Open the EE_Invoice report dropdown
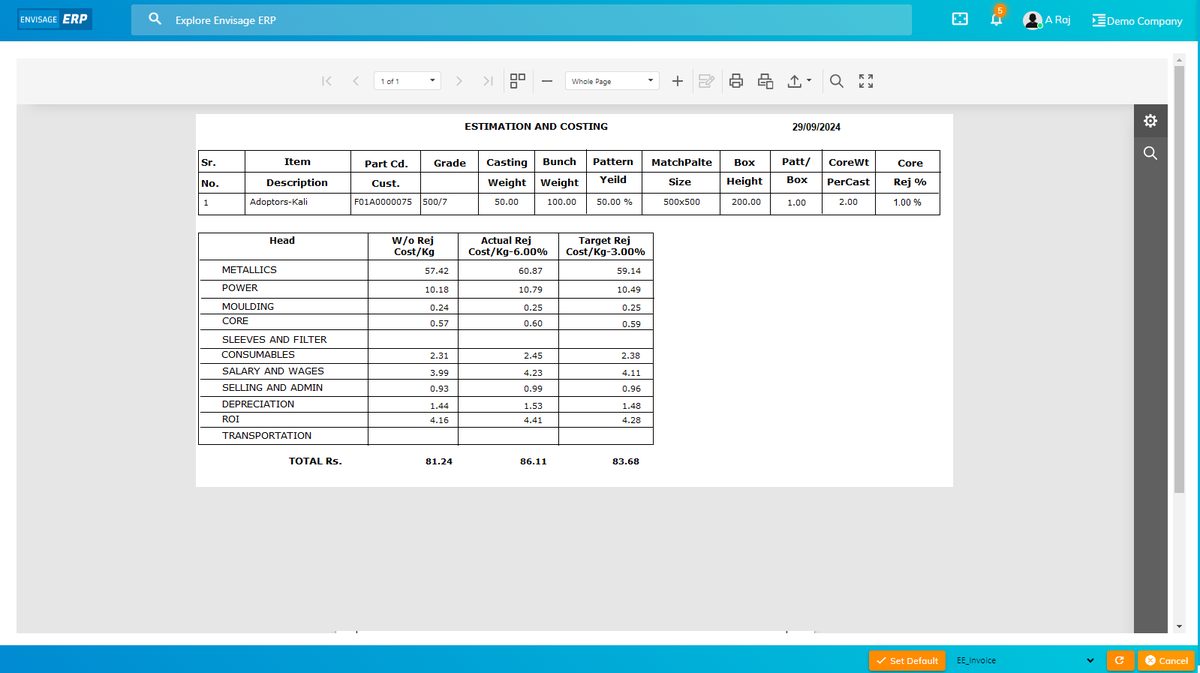This screenshot has width=1200, height=673. pyautogui.click(x=1025, y=661)
